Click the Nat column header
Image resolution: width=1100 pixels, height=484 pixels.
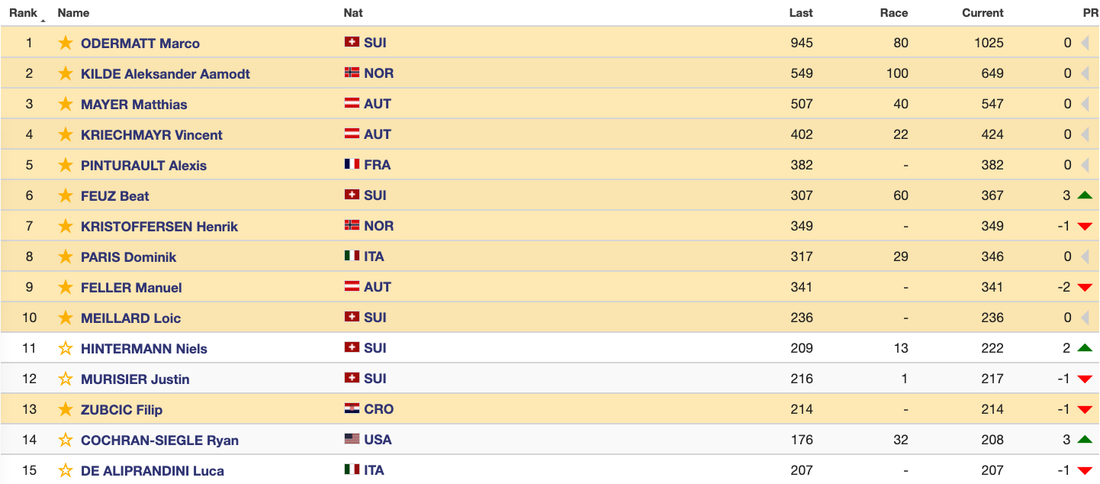click(353, 13)
